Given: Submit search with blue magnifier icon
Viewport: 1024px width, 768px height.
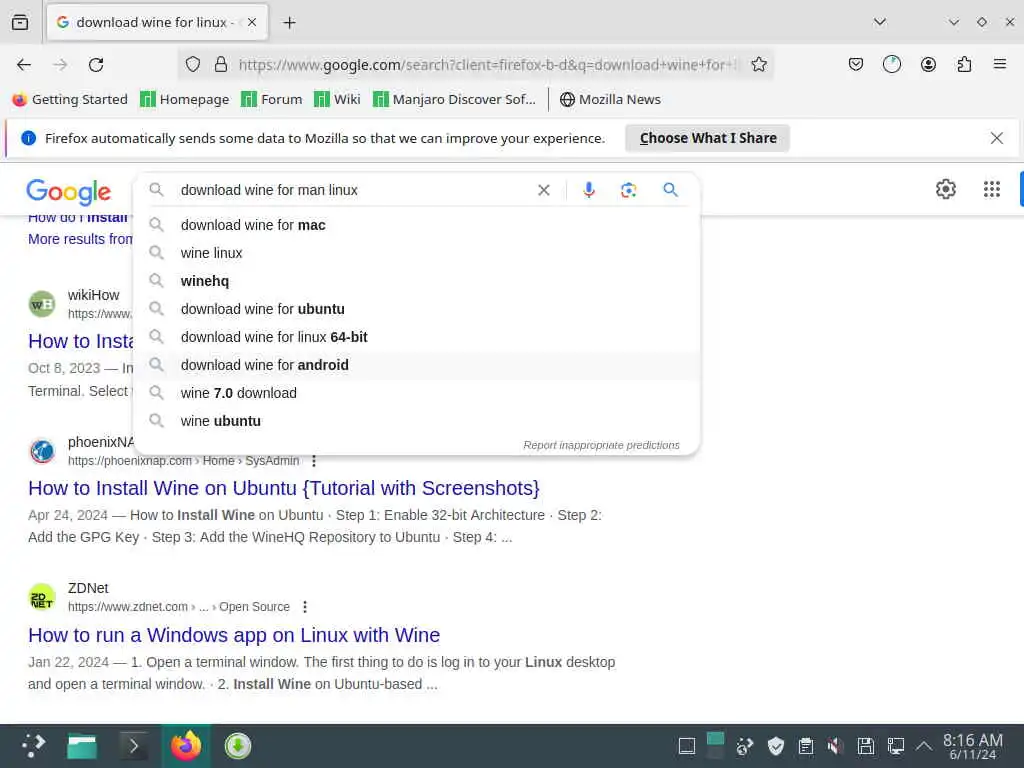Looking at the screenshot, I should point(670,190).
